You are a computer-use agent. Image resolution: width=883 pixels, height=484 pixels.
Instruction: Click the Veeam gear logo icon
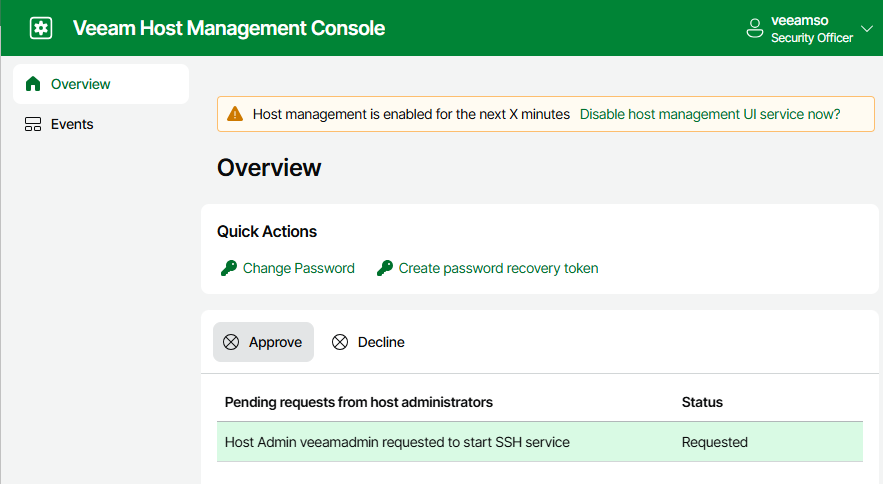tap(41, 28)
